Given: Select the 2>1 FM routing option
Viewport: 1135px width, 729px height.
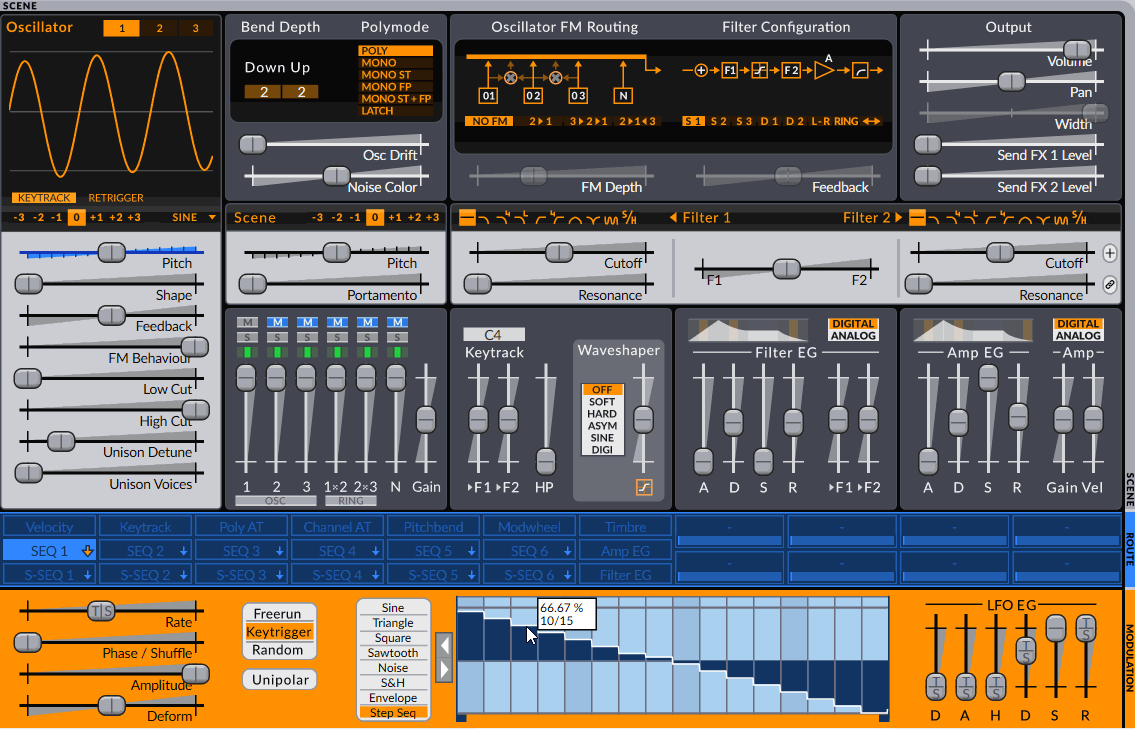Looking at the screenshot, I should (541, 122).
